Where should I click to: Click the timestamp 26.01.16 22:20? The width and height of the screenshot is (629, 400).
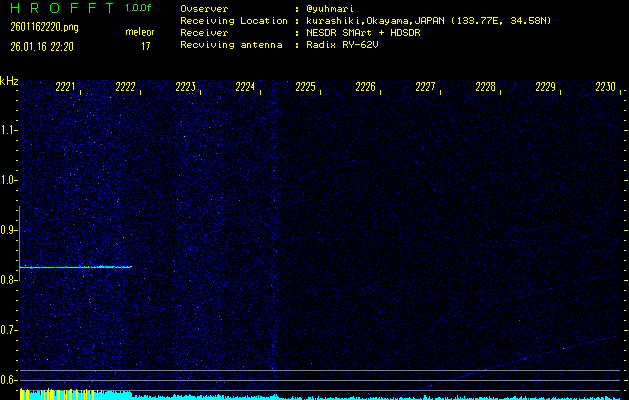(x=42, y=47)
